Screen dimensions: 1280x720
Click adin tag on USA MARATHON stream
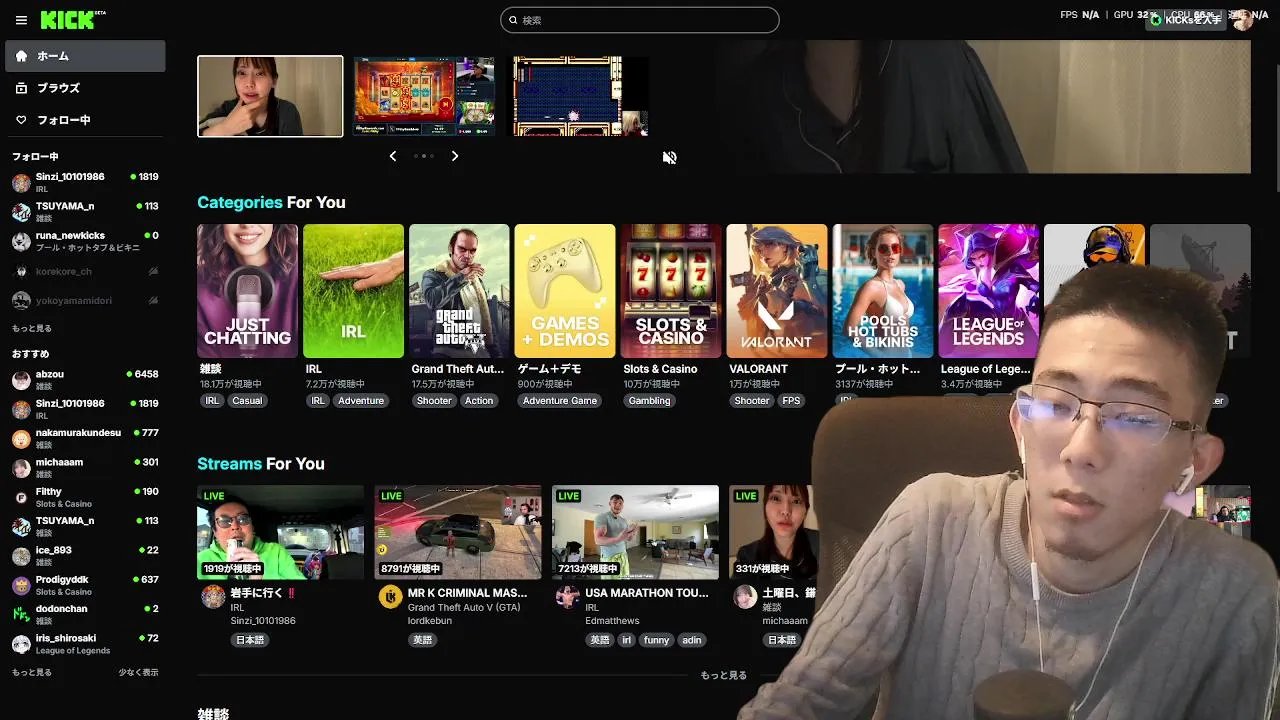point(692,640)
